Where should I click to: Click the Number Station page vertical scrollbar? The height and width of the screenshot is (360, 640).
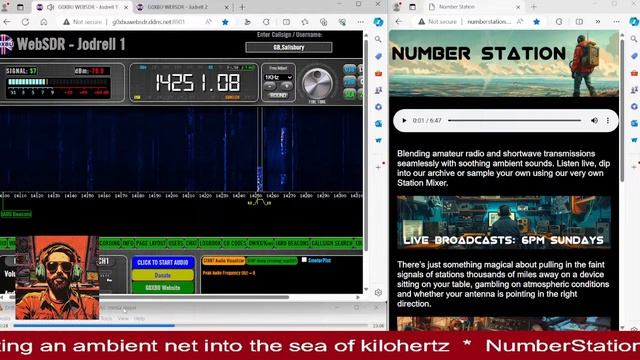[x=622, y=110]
